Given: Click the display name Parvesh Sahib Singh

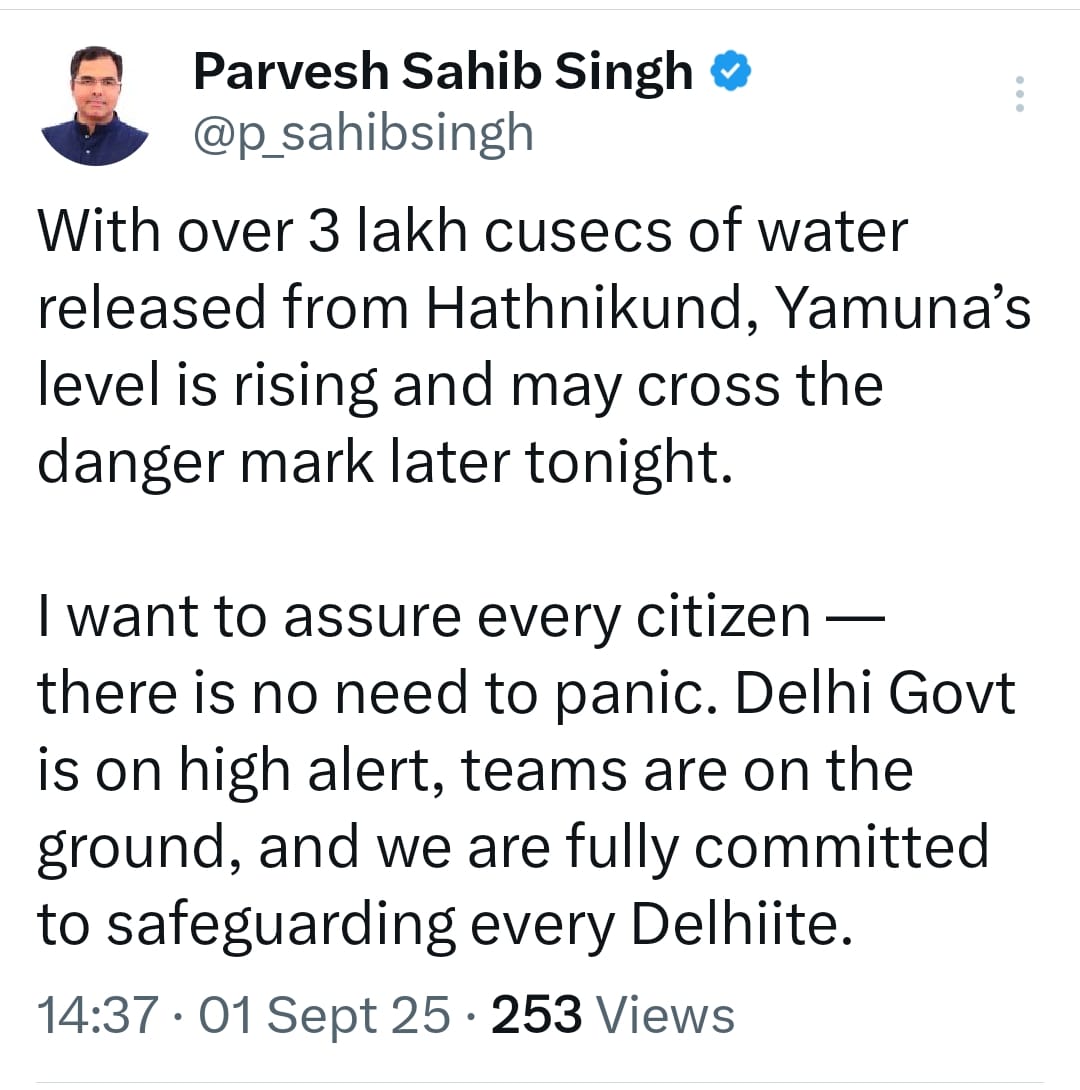Looking at the screenshot, I should (442, 72).
